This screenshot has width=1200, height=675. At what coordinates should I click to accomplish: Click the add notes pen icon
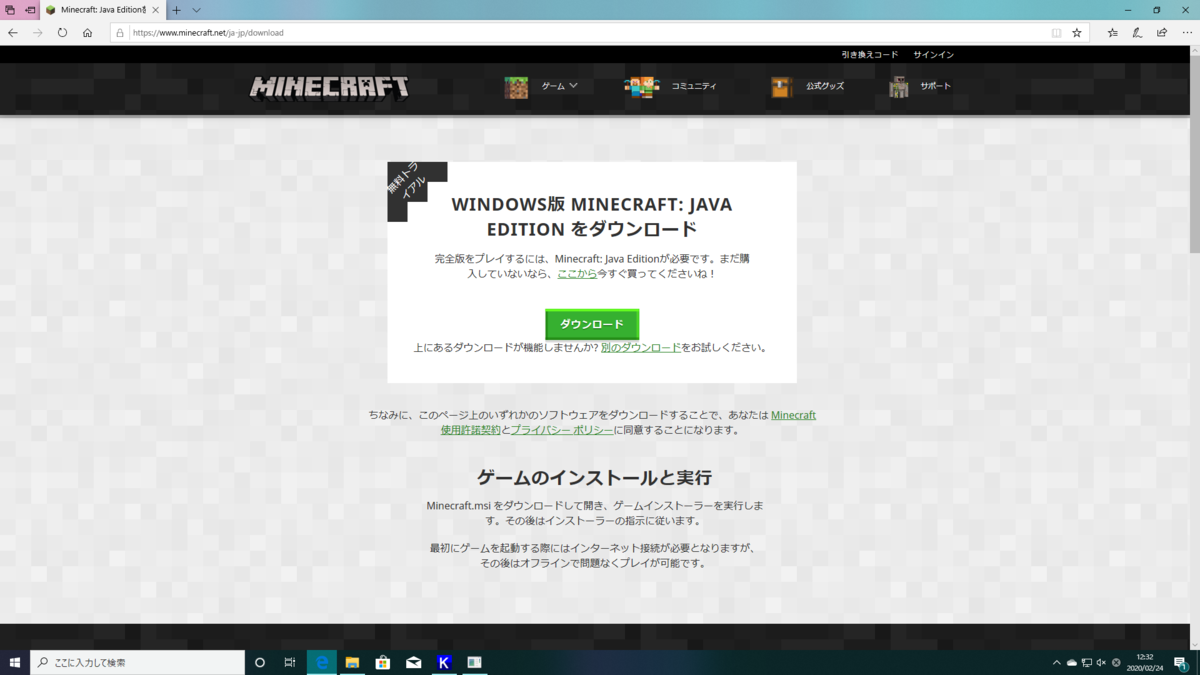[1137, 32]
